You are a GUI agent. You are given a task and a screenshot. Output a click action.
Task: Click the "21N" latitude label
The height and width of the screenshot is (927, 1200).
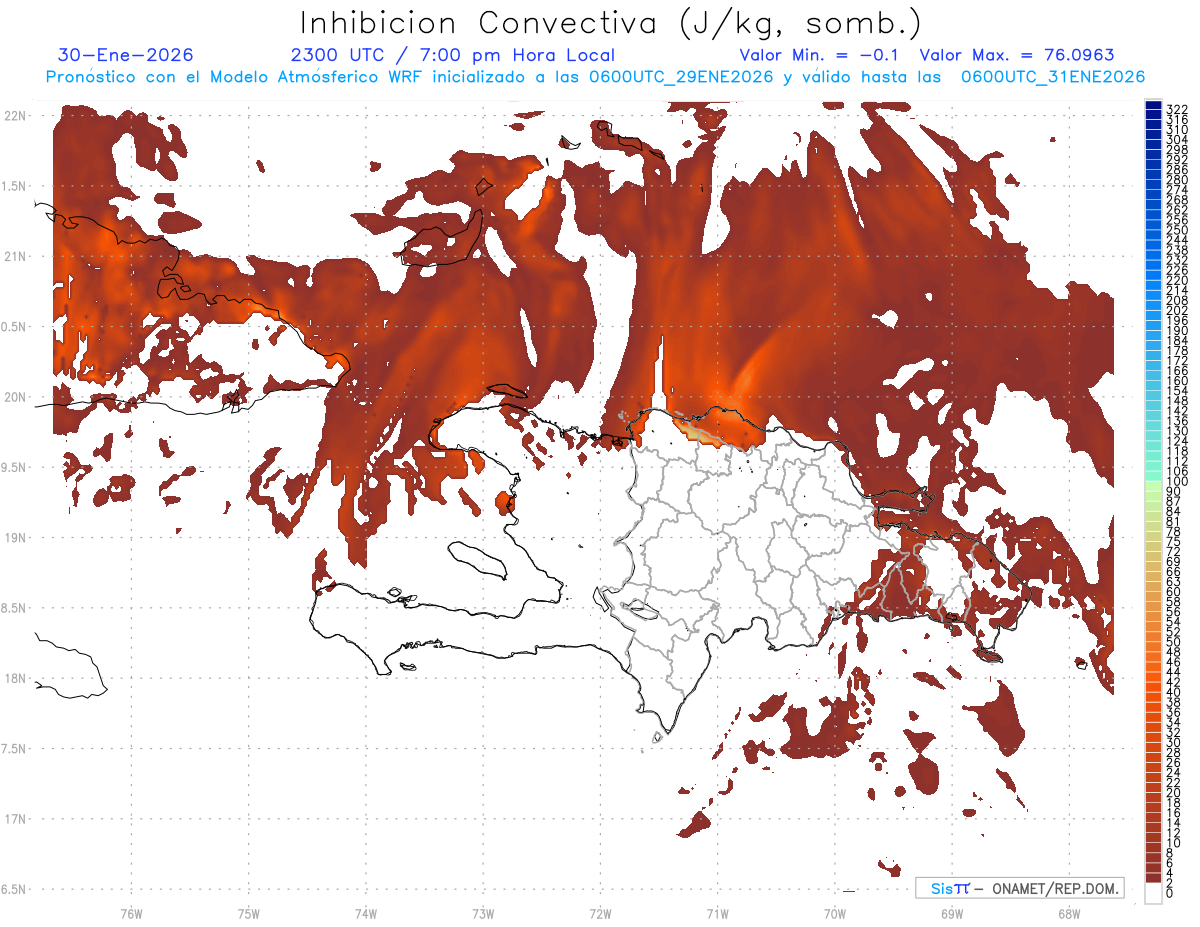pyautogui.click(x=14, y=257)
